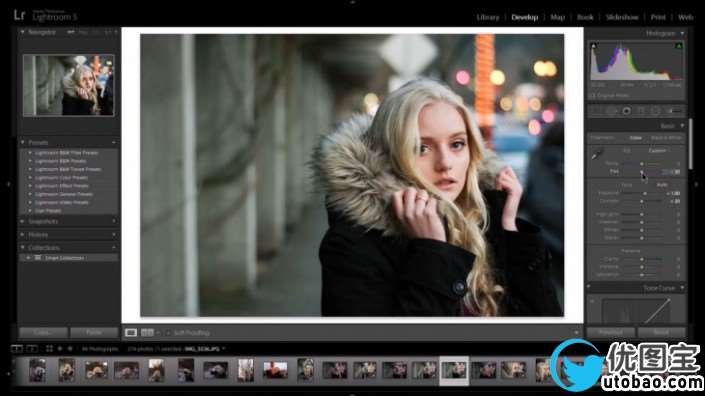Open the Slideshow module
Screen dimensions: 705x396
[622, 17]
